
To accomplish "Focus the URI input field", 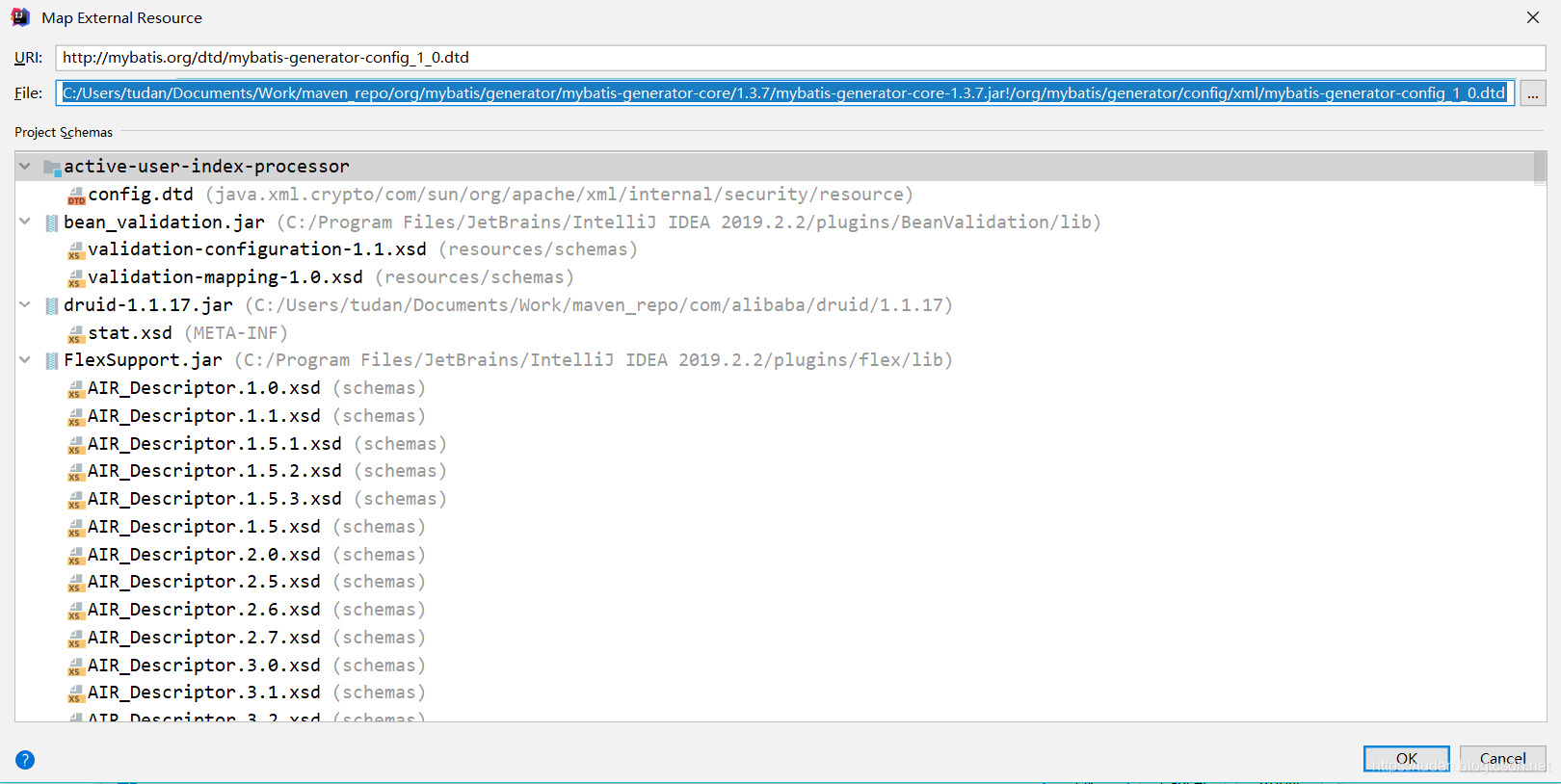I will [801, 58].
